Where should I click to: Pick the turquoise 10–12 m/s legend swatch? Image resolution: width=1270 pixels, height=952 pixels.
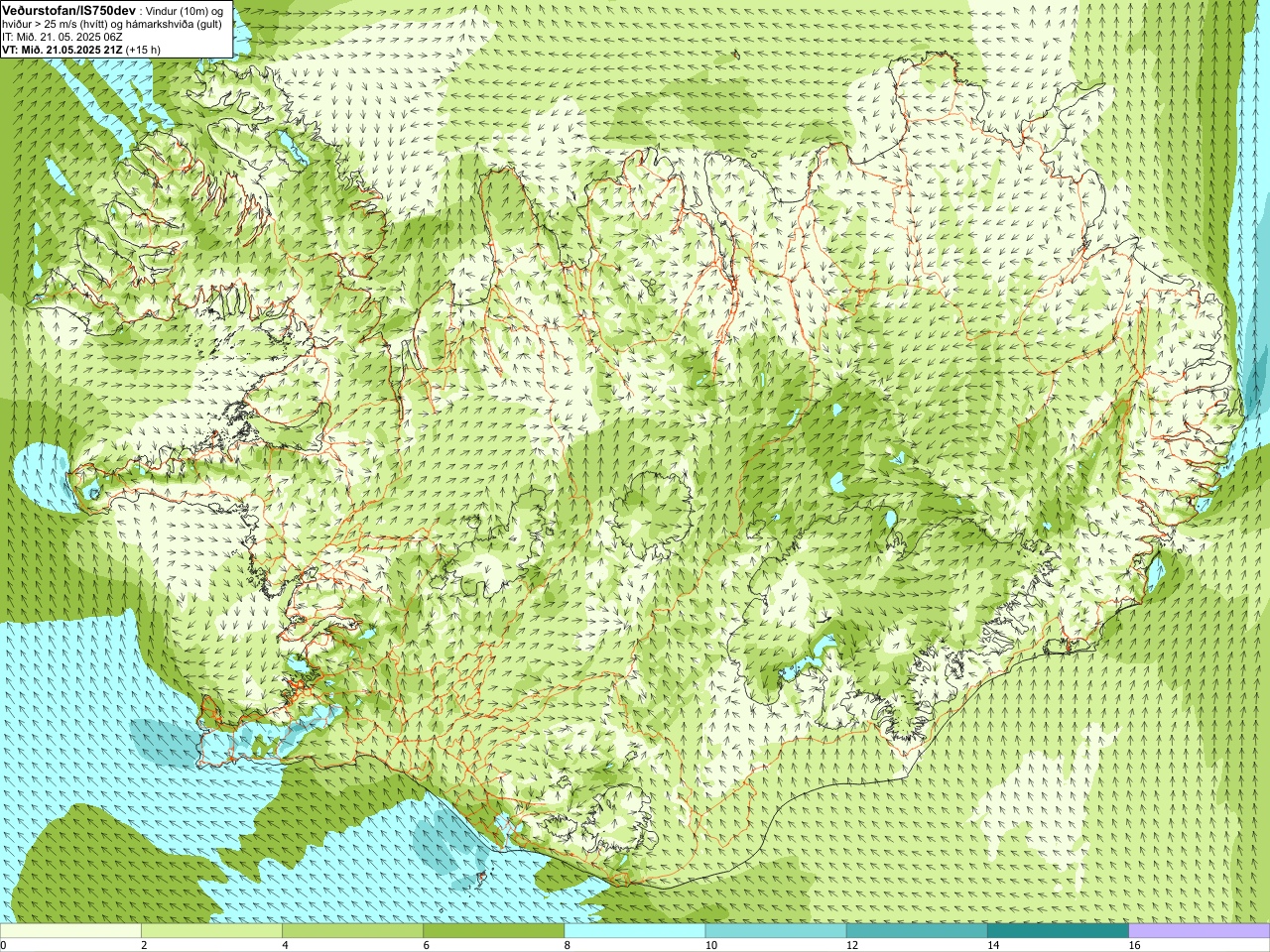[775, 931]
